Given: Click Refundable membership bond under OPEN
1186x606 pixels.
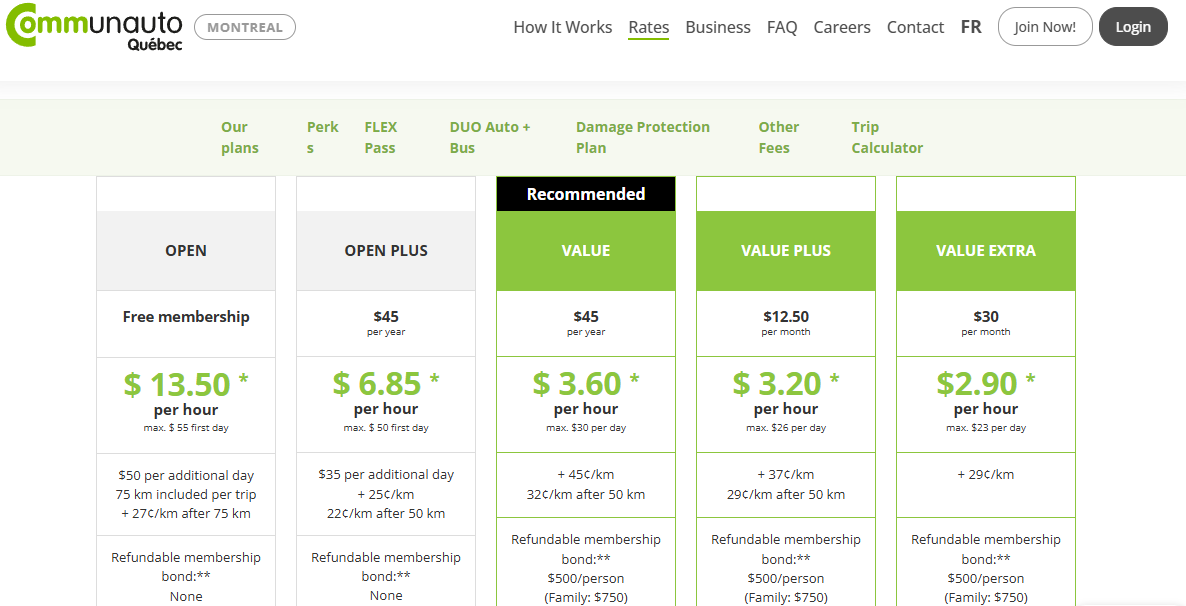Looking at the screenshot, I should [x=186, y=567].
